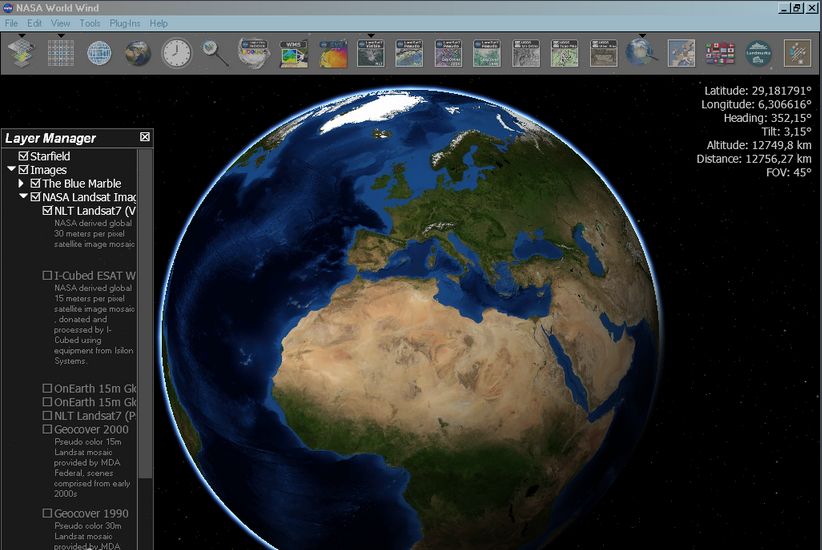Close the Layer Manager panel
This screenshot has width=822, height=550.
point(145,137)
